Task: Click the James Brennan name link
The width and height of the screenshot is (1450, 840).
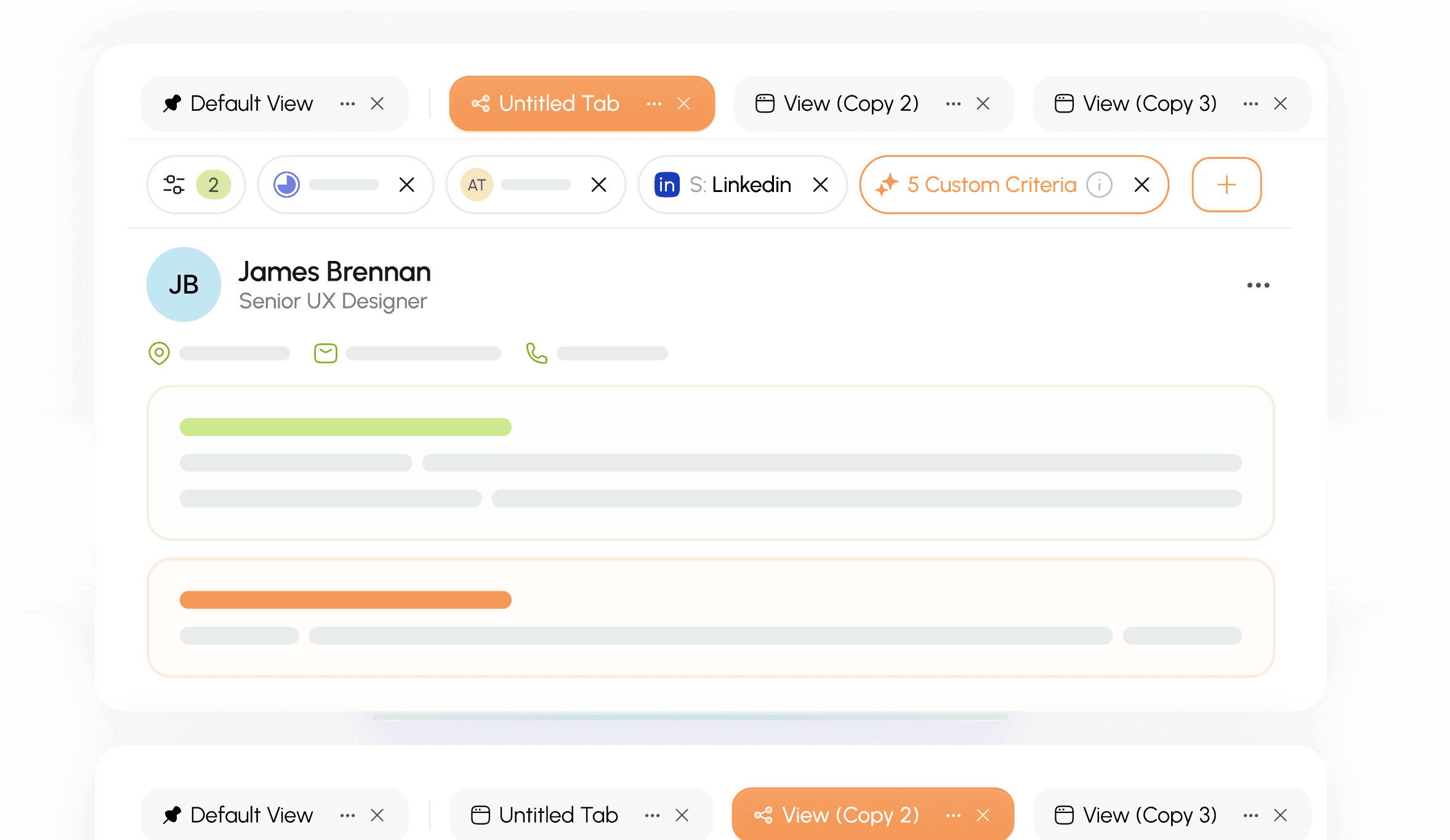Action: (335, 271)
